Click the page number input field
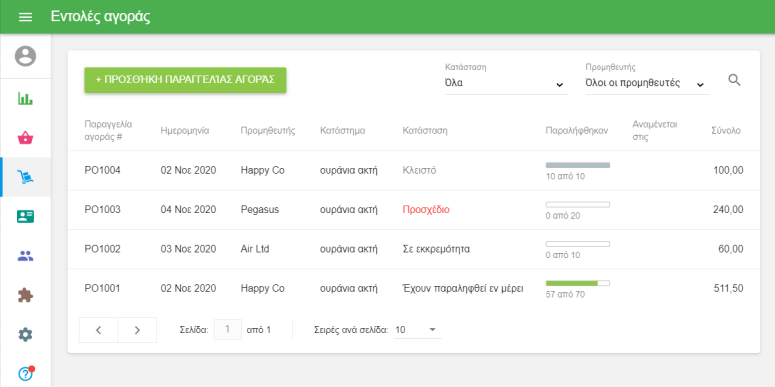 [228, 330]
